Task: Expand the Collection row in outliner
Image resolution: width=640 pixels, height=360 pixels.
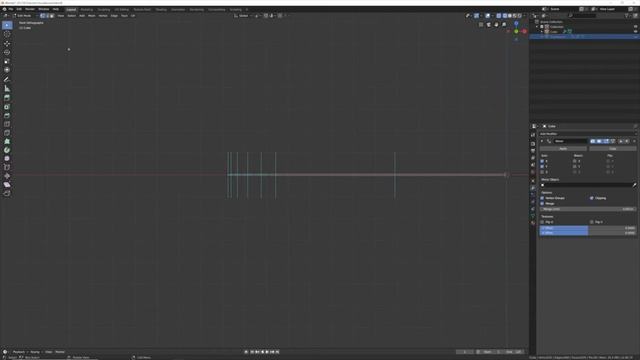Action: pos(537,27)
